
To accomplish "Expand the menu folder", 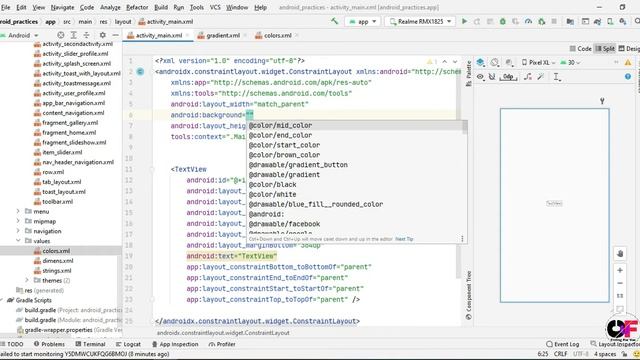I will click(18, 211).
